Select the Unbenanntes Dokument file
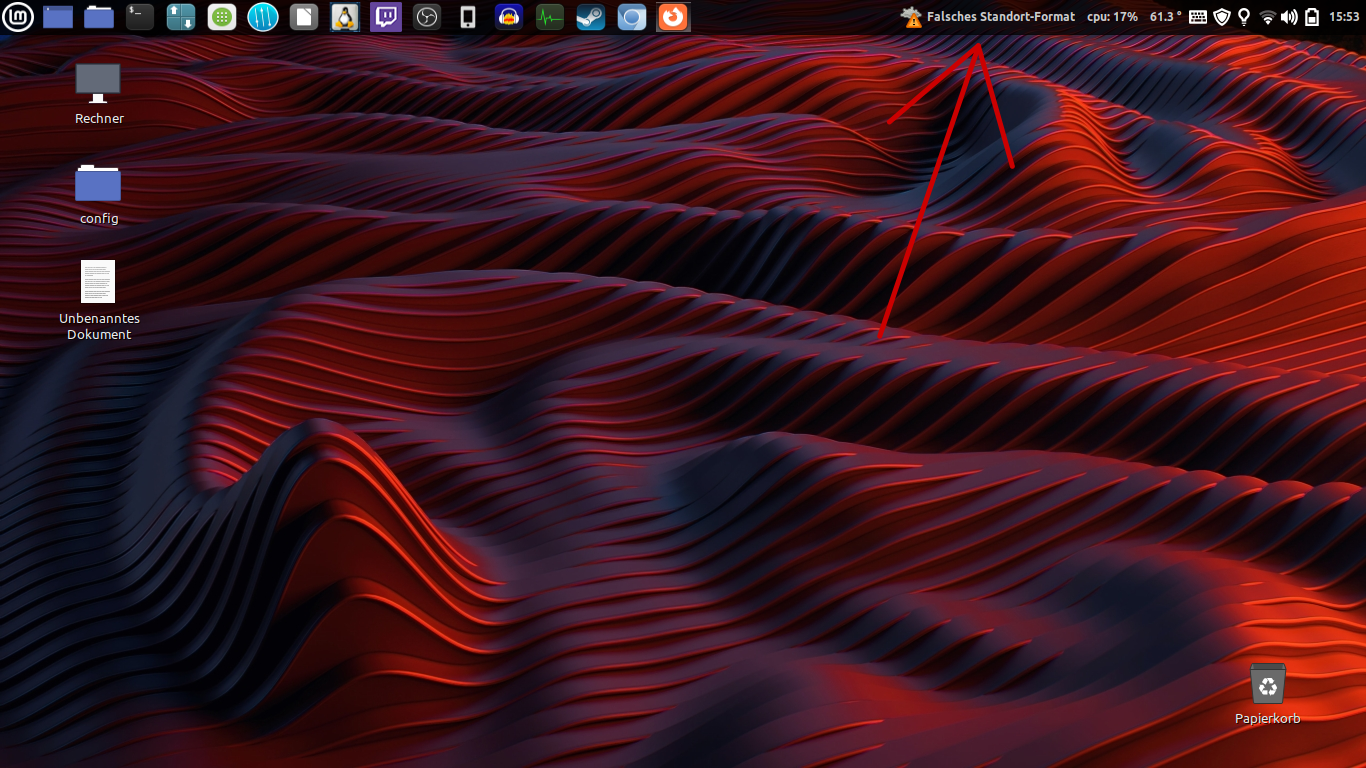Screen dimensions: 1366x768 click(x=99, y=301)
